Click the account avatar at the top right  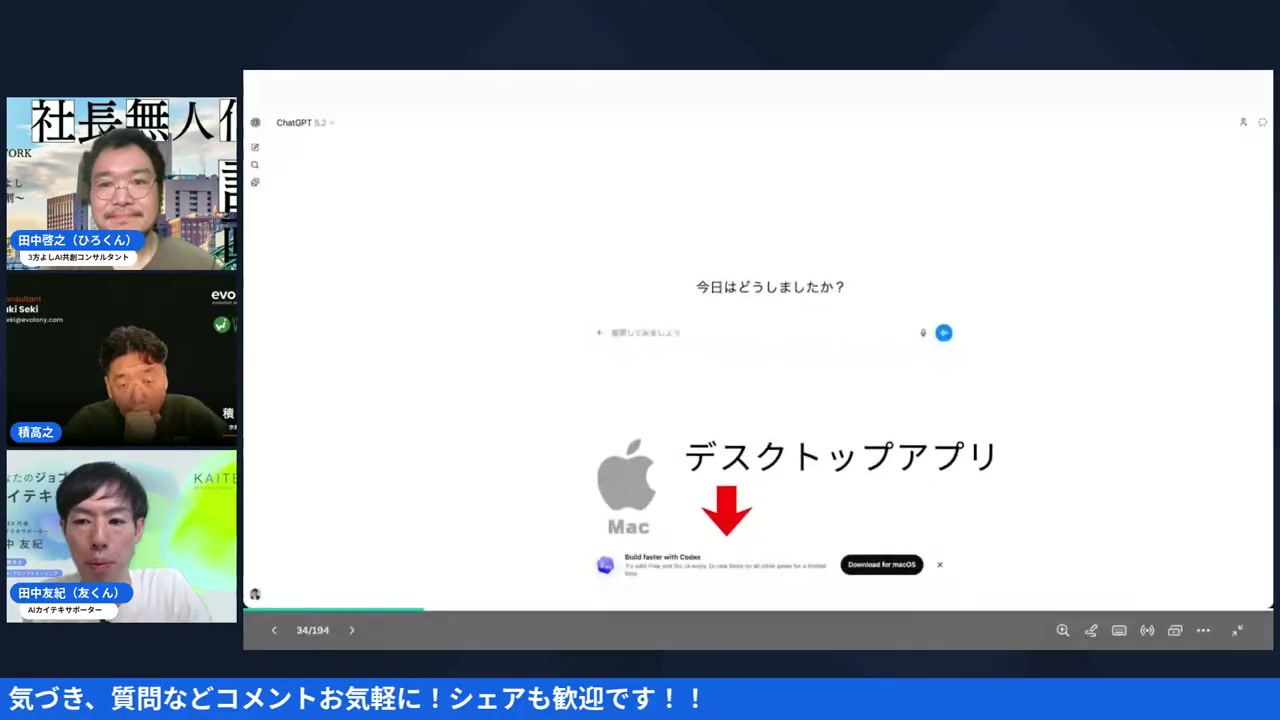[x=1243, y=122]
